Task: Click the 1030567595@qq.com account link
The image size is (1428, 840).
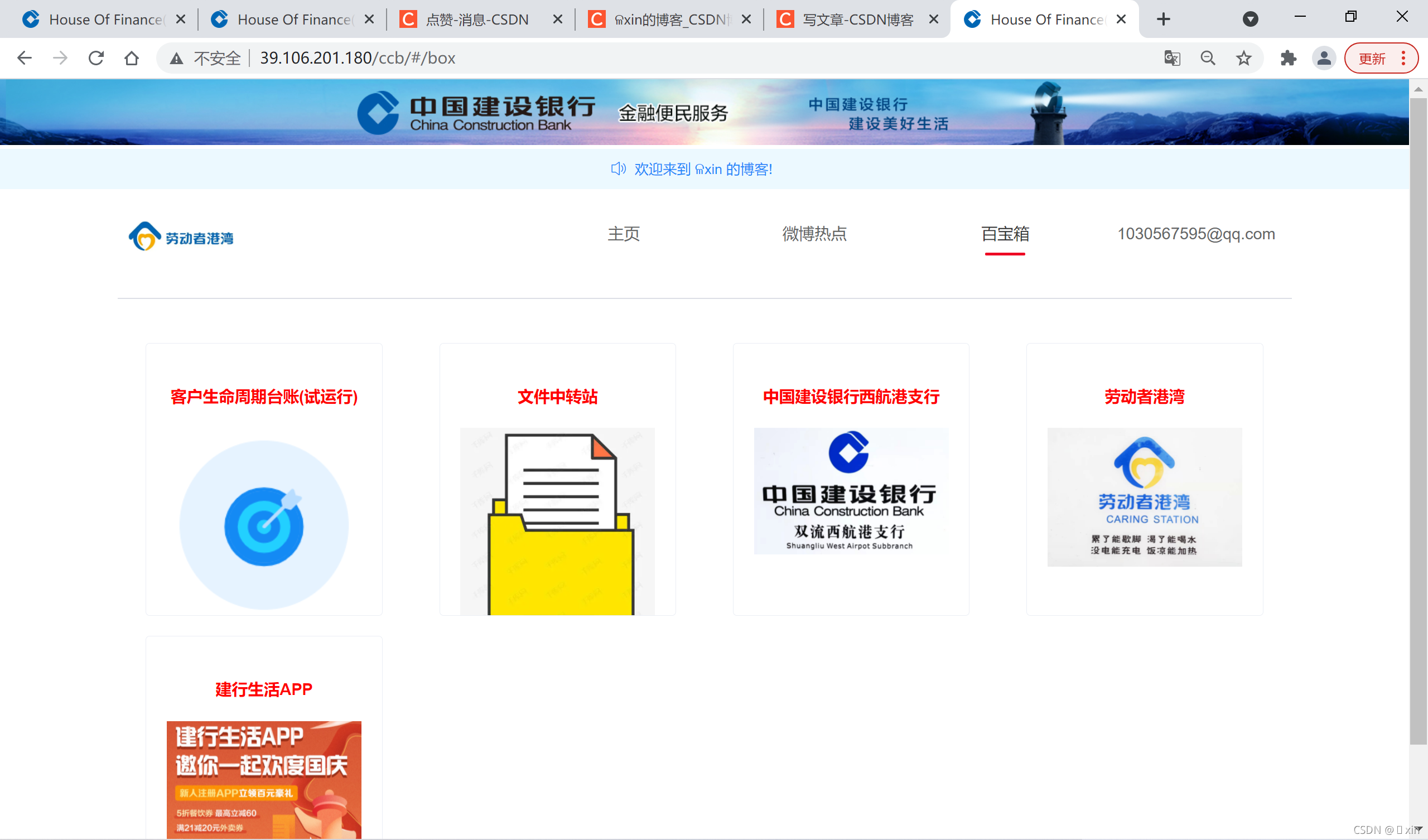Action: tap(1195, 234)
